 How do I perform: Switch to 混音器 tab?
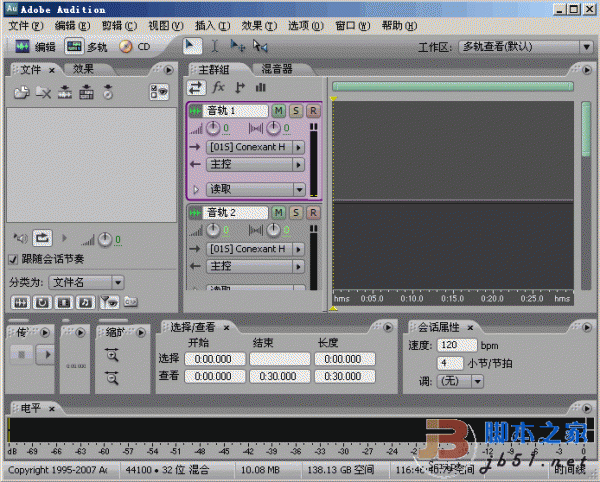pos(277,69)
